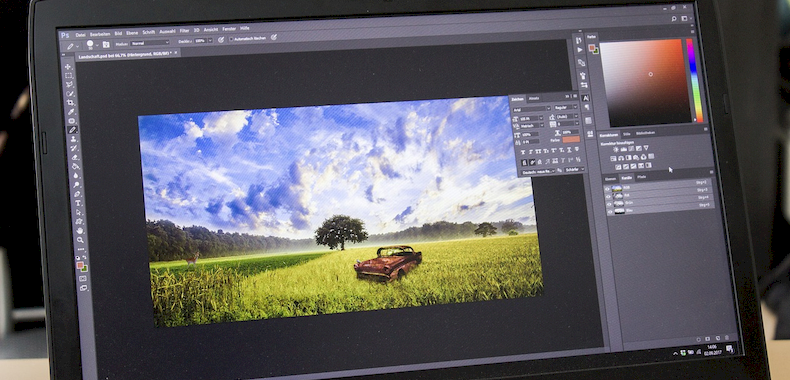This screenshot has height=380, width=790.
Task: Open the Modus Normal dropdown
Action: click(149, 43)
